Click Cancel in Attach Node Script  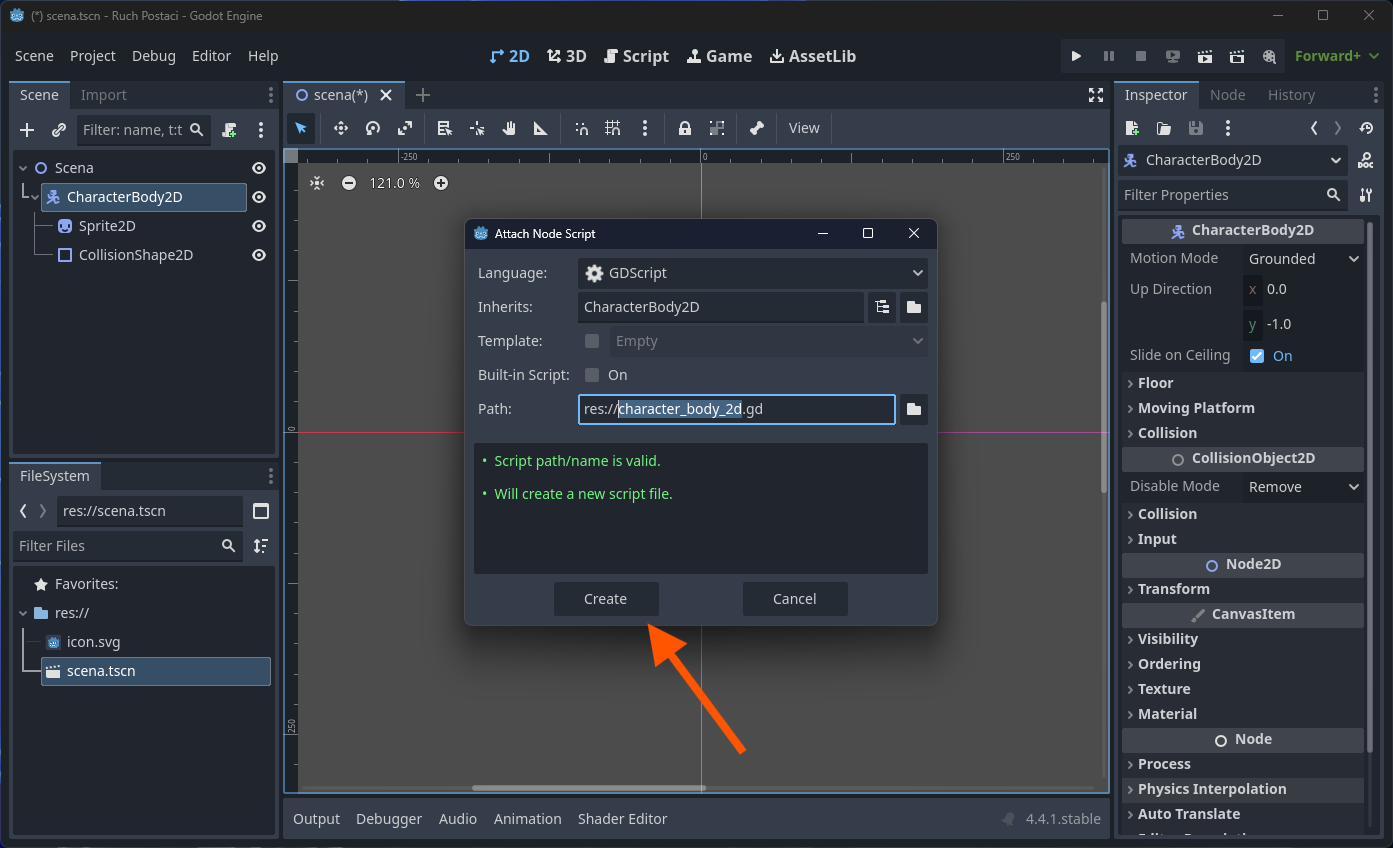(795, 599)
